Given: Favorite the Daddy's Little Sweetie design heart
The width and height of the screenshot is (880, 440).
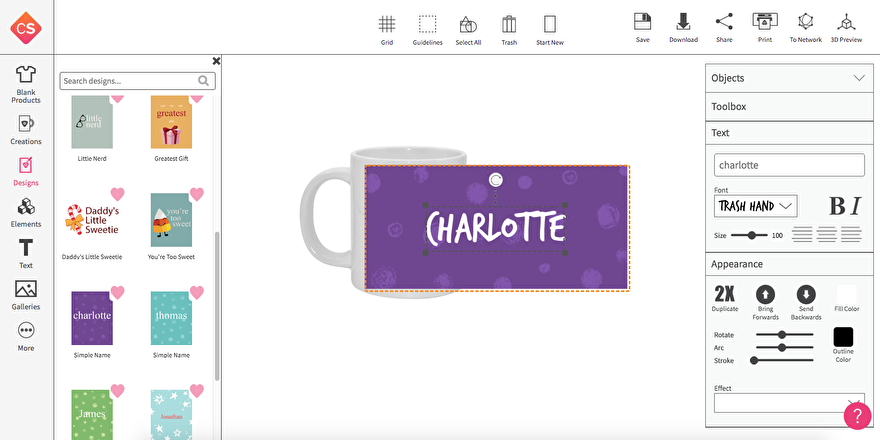Looking at the screenshot, I should [x=117, y=194].
